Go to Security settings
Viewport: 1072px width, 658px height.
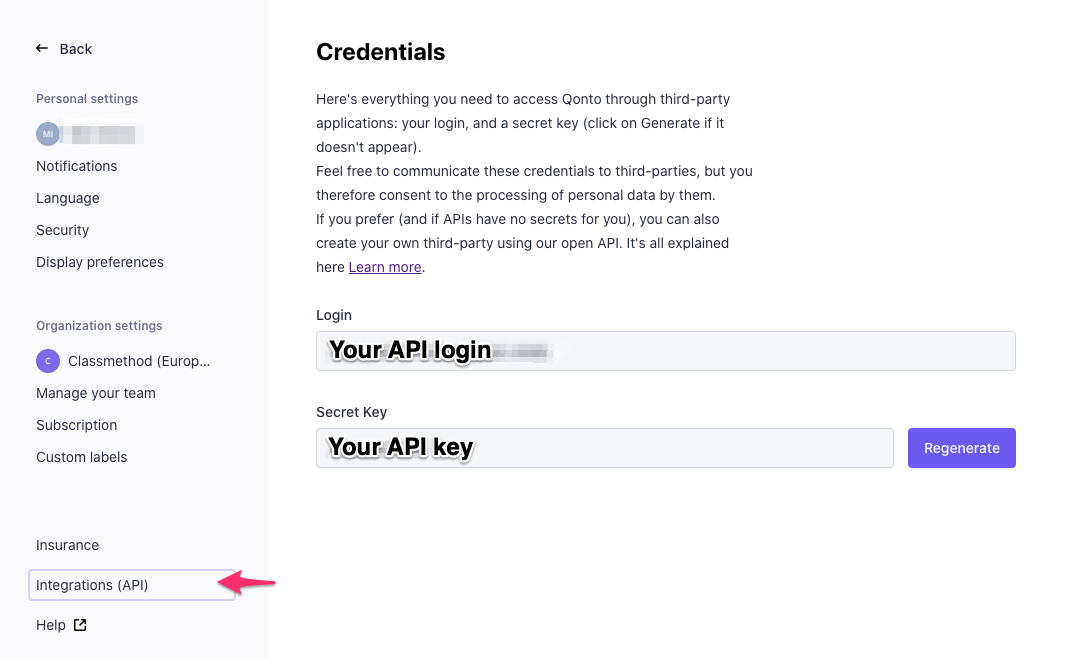pos(62,231)
